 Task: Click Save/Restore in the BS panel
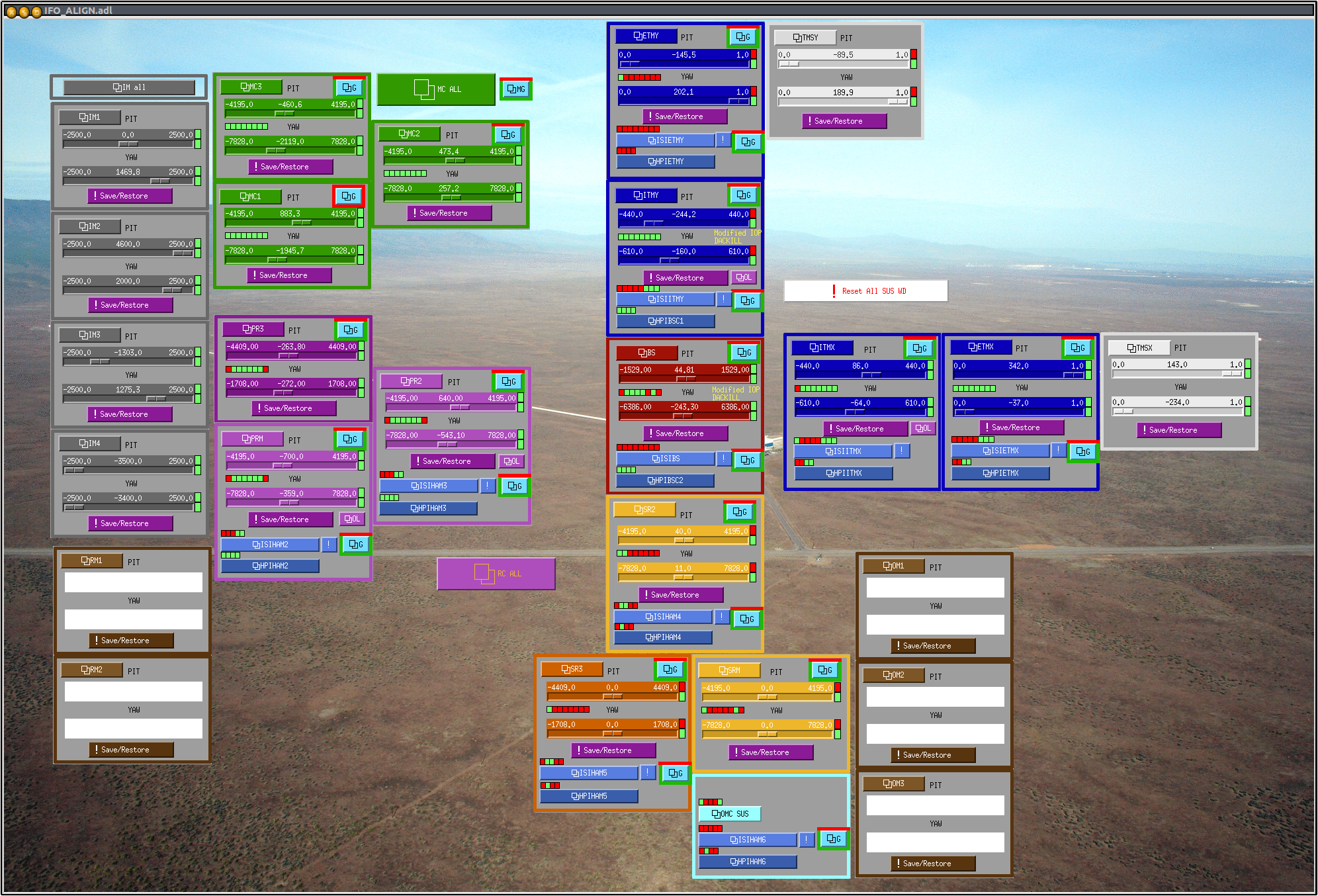(x=685, y=433)
